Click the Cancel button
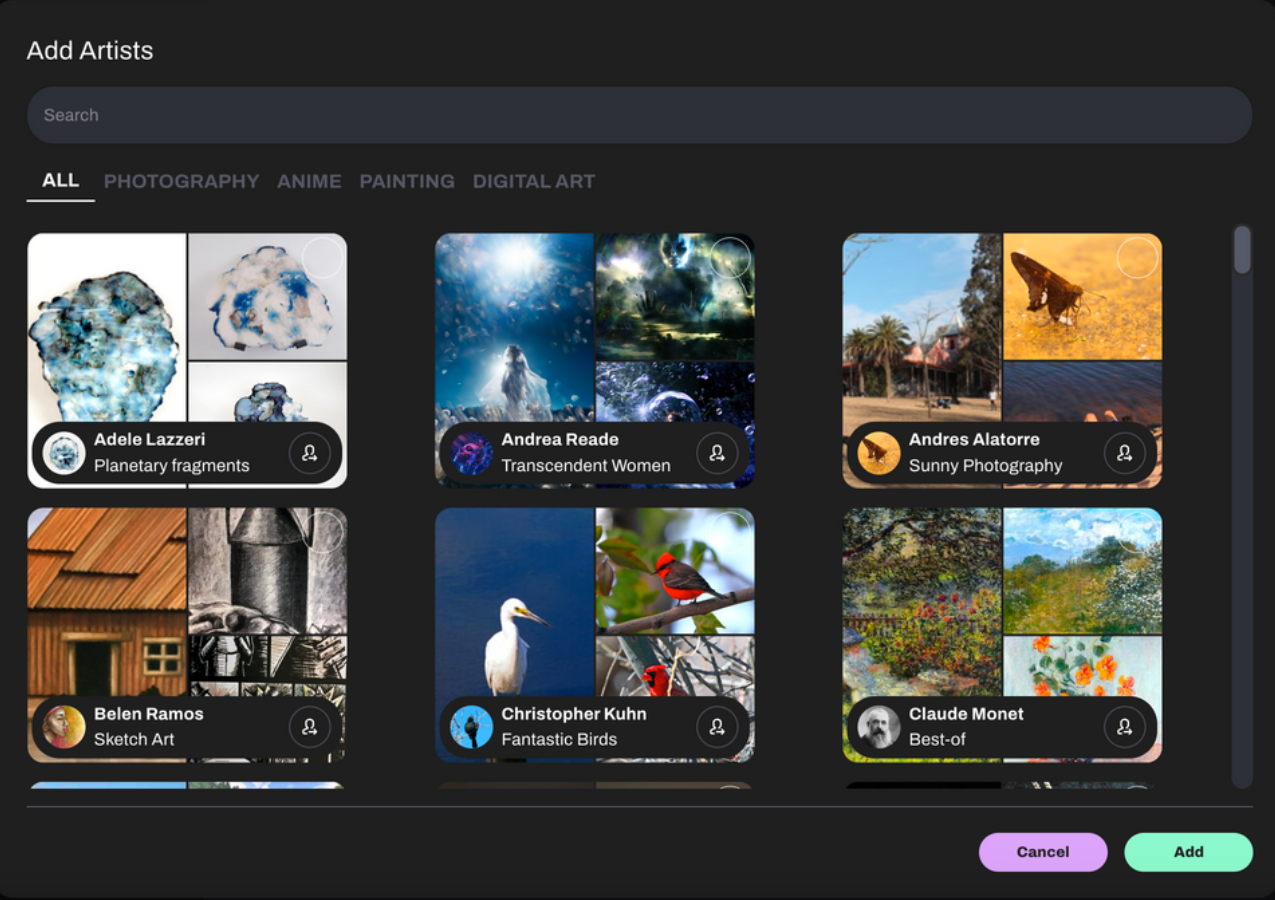Image resolution: width=1275 pixels, height=900 pixels. [x=1043, y=852]
